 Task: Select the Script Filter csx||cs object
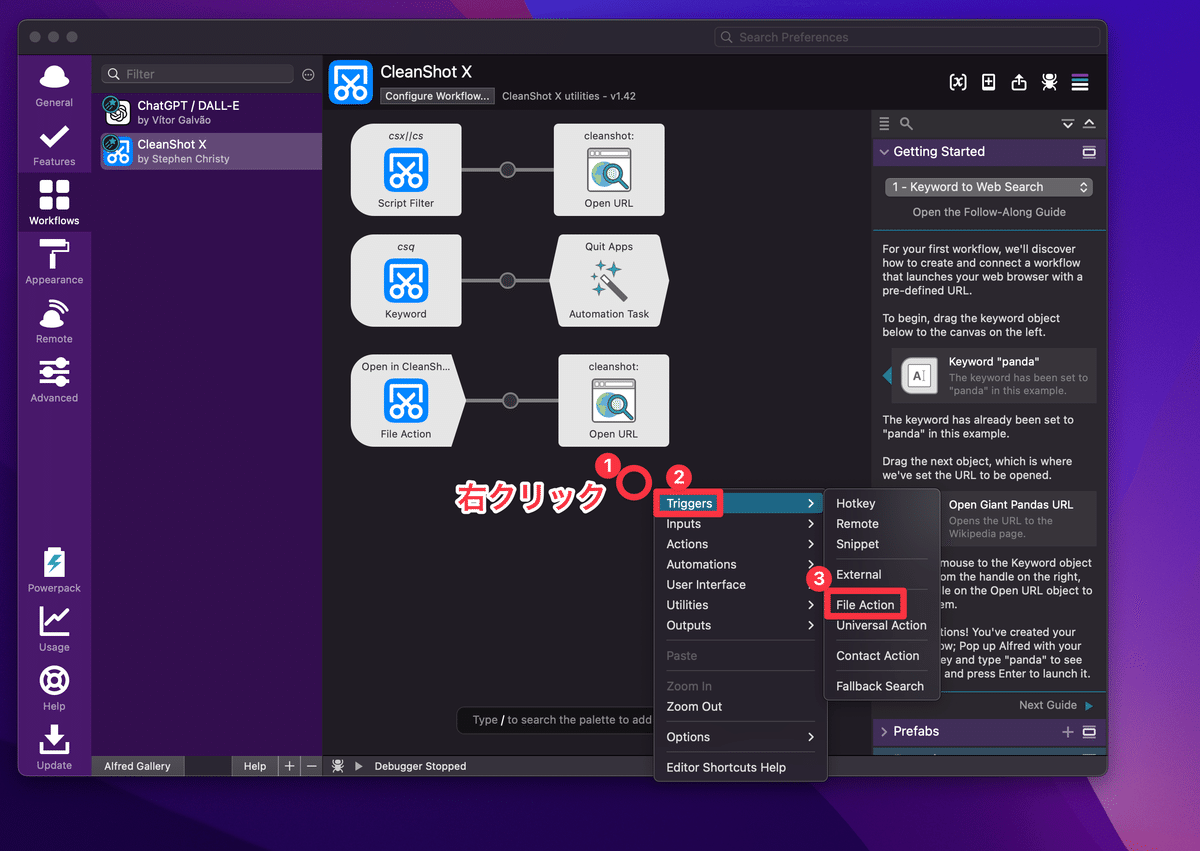tap(406, 169)
